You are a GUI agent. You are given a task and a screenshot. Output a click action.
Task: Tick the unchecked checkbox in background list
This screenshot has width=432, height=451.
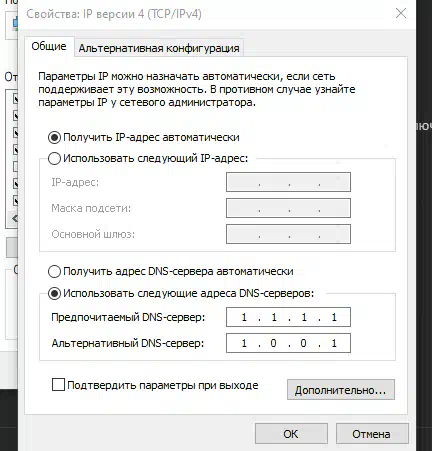(x=15, y=166)
